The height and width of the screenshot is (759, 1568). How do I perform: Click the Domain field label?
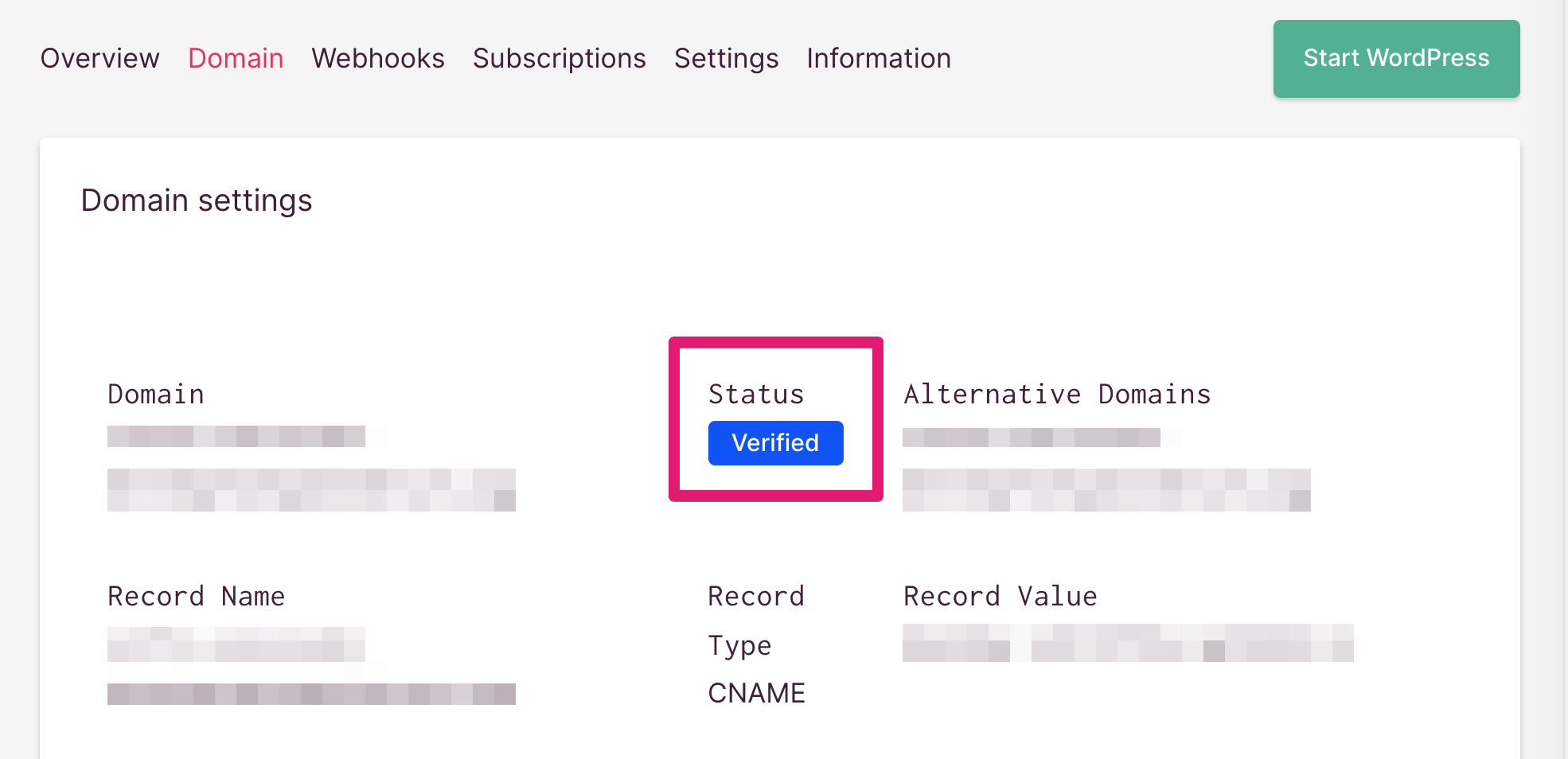(x=156, y=395)
